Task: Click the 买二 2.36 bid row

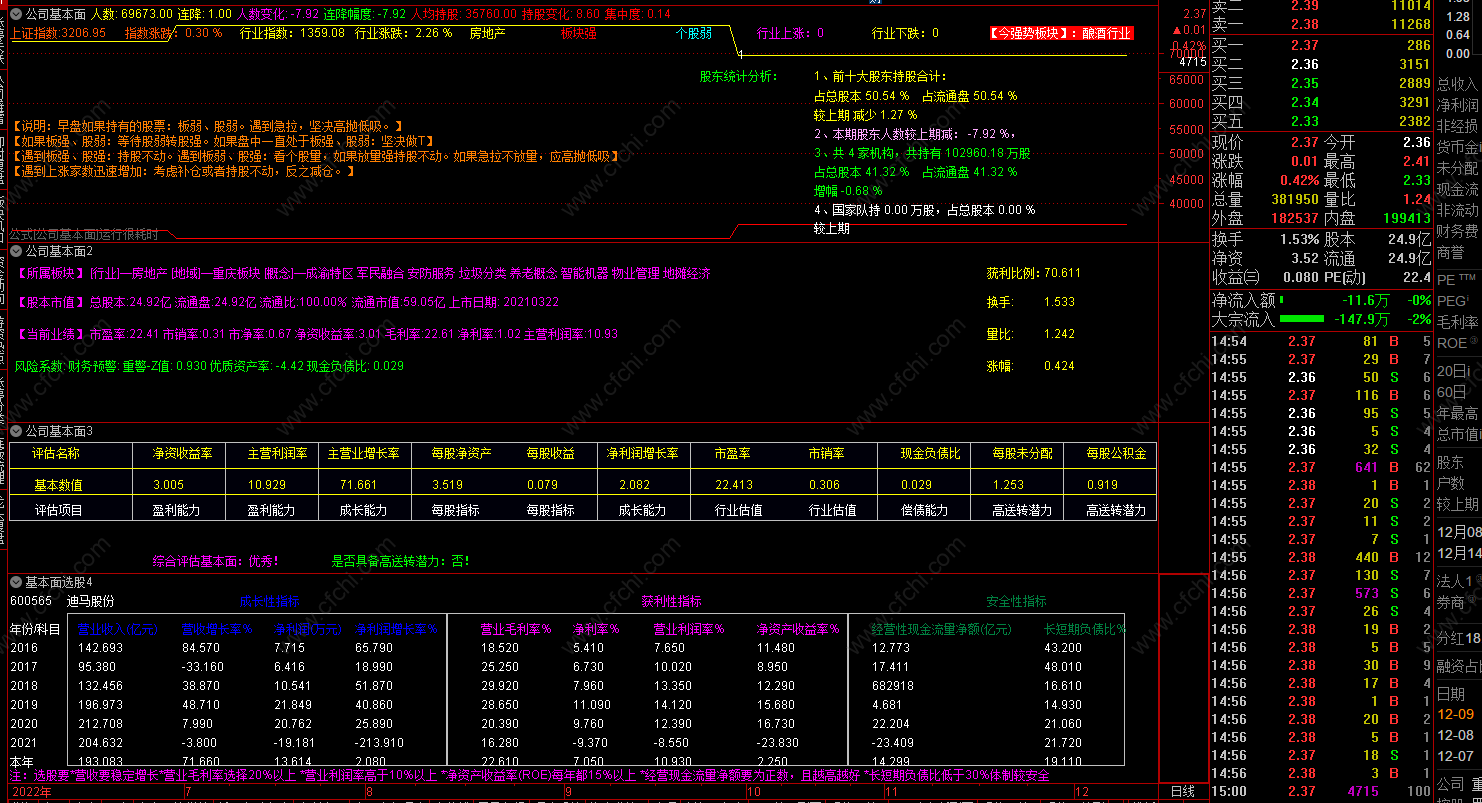Action: pos(1321,64)
